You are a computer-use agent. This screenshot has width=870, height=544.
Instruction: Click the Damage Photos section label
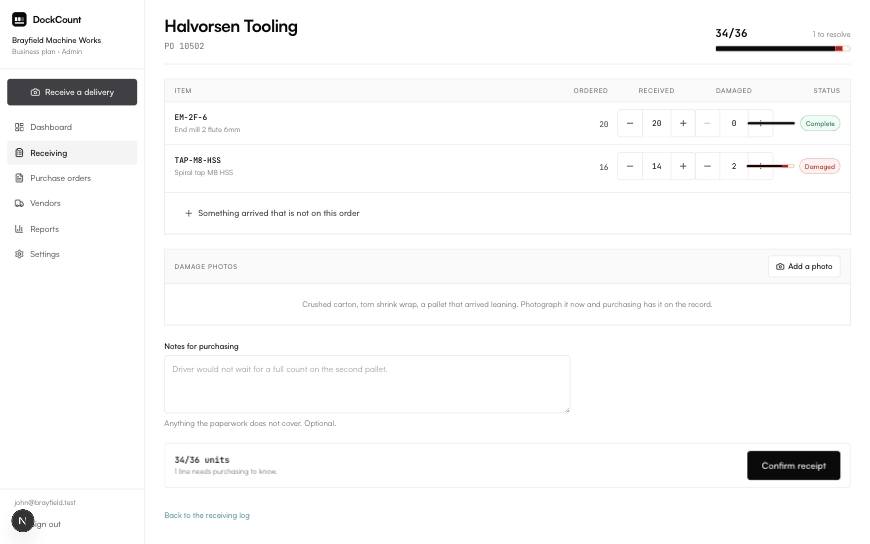tap(206, 266)
